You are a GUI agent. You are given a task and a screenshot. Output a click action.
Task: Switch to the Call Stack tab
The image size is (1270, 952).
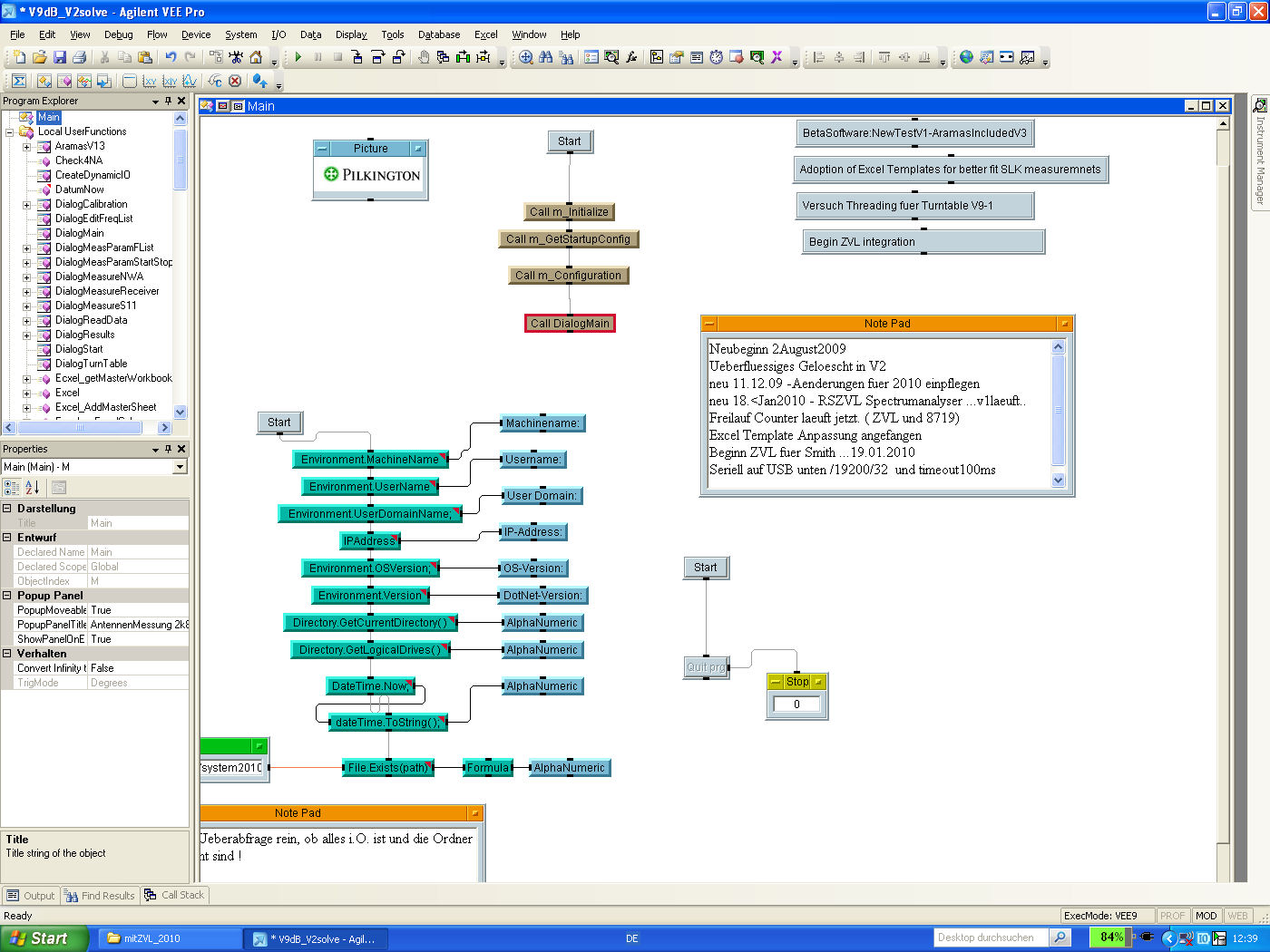click(x=175, y=895)
